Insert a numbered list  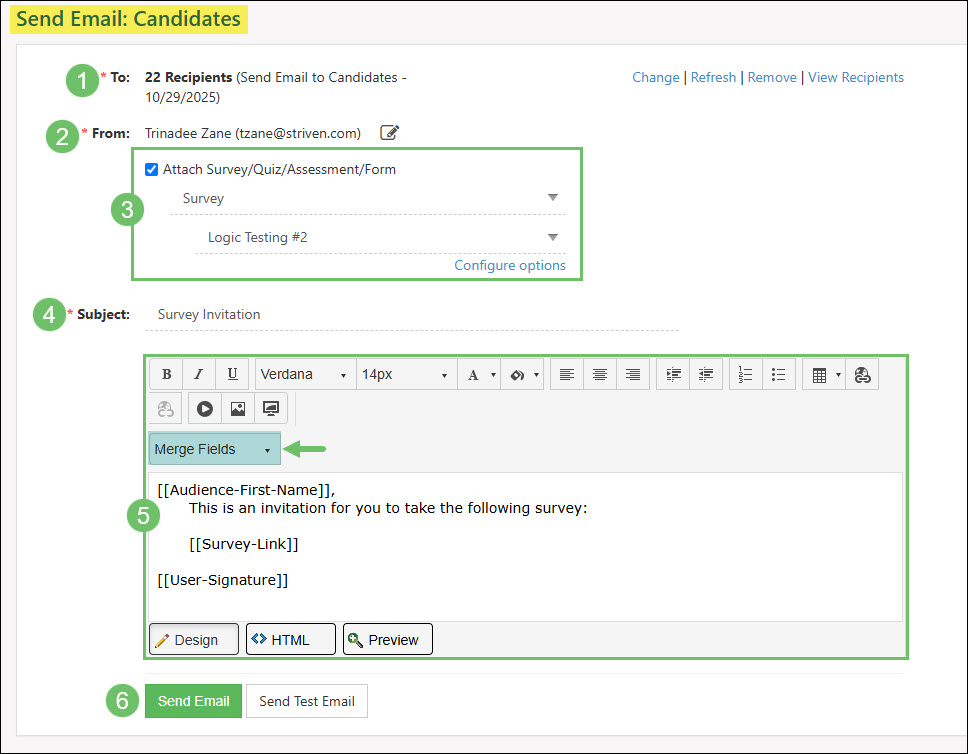tap(747, 373)
